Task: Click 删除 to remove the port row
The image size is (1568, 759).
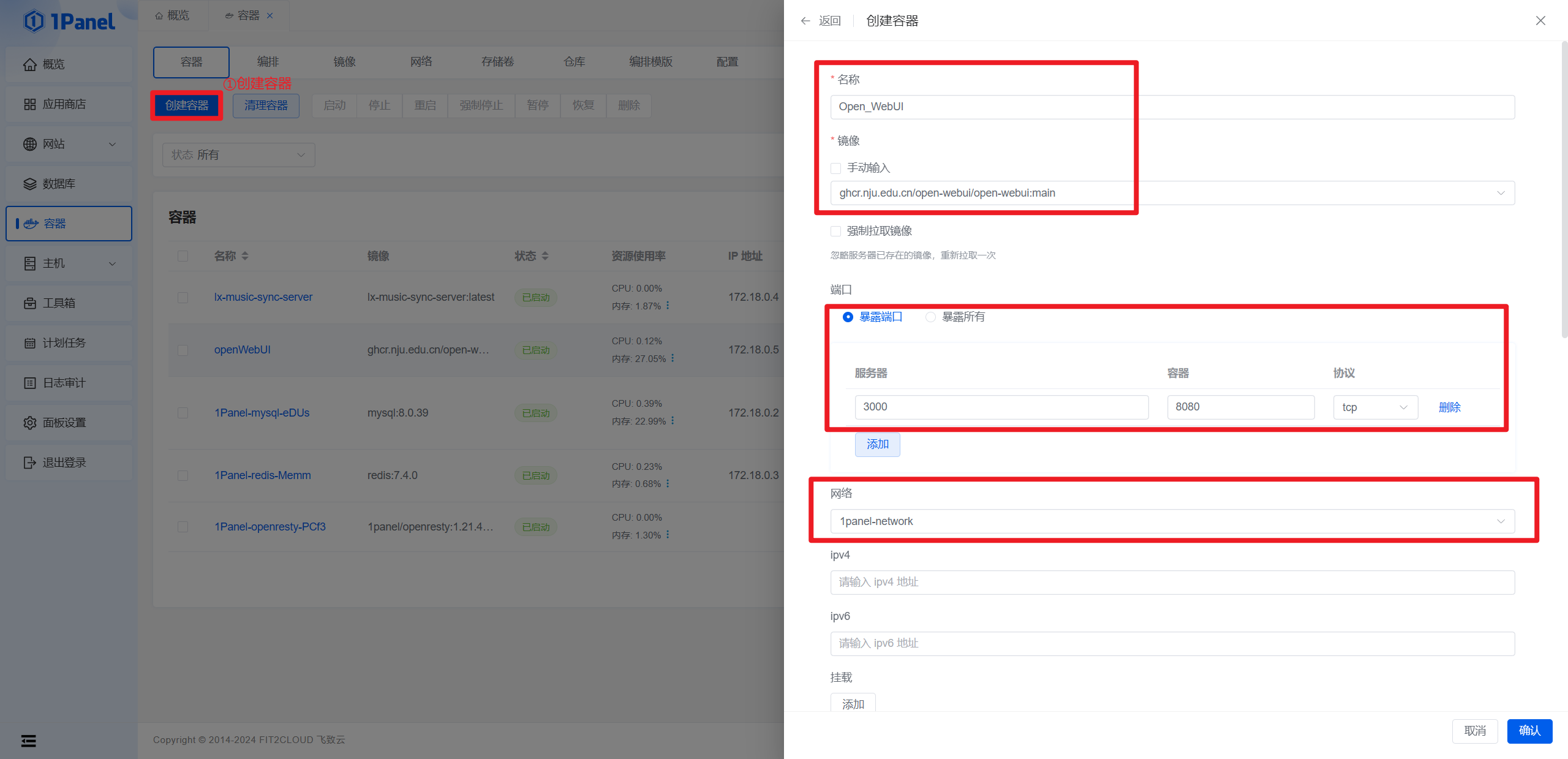Action: point(1449,407)
